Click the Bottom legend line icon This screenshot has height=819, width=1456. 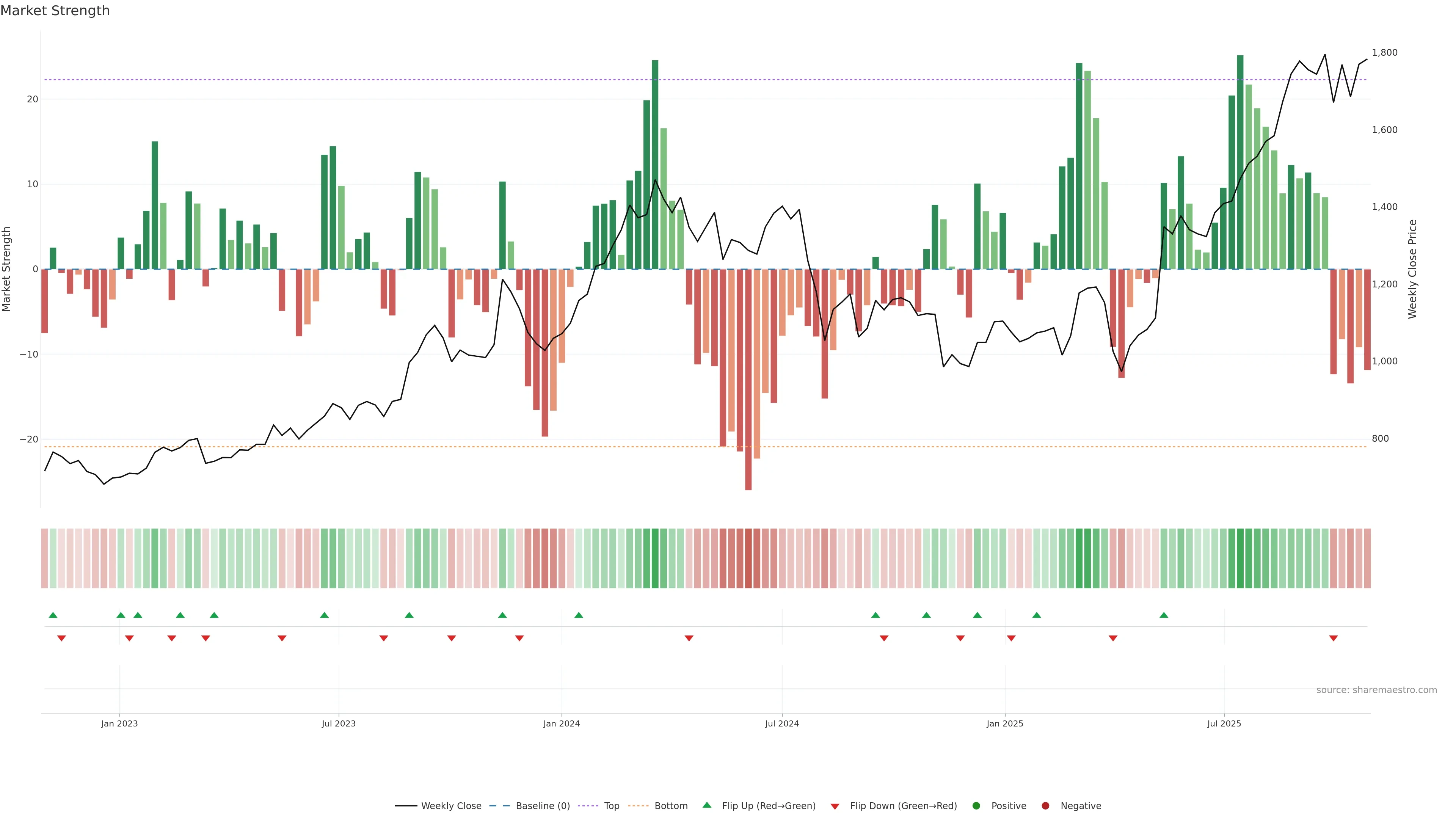pyautogui.click(x=638, y=806)
